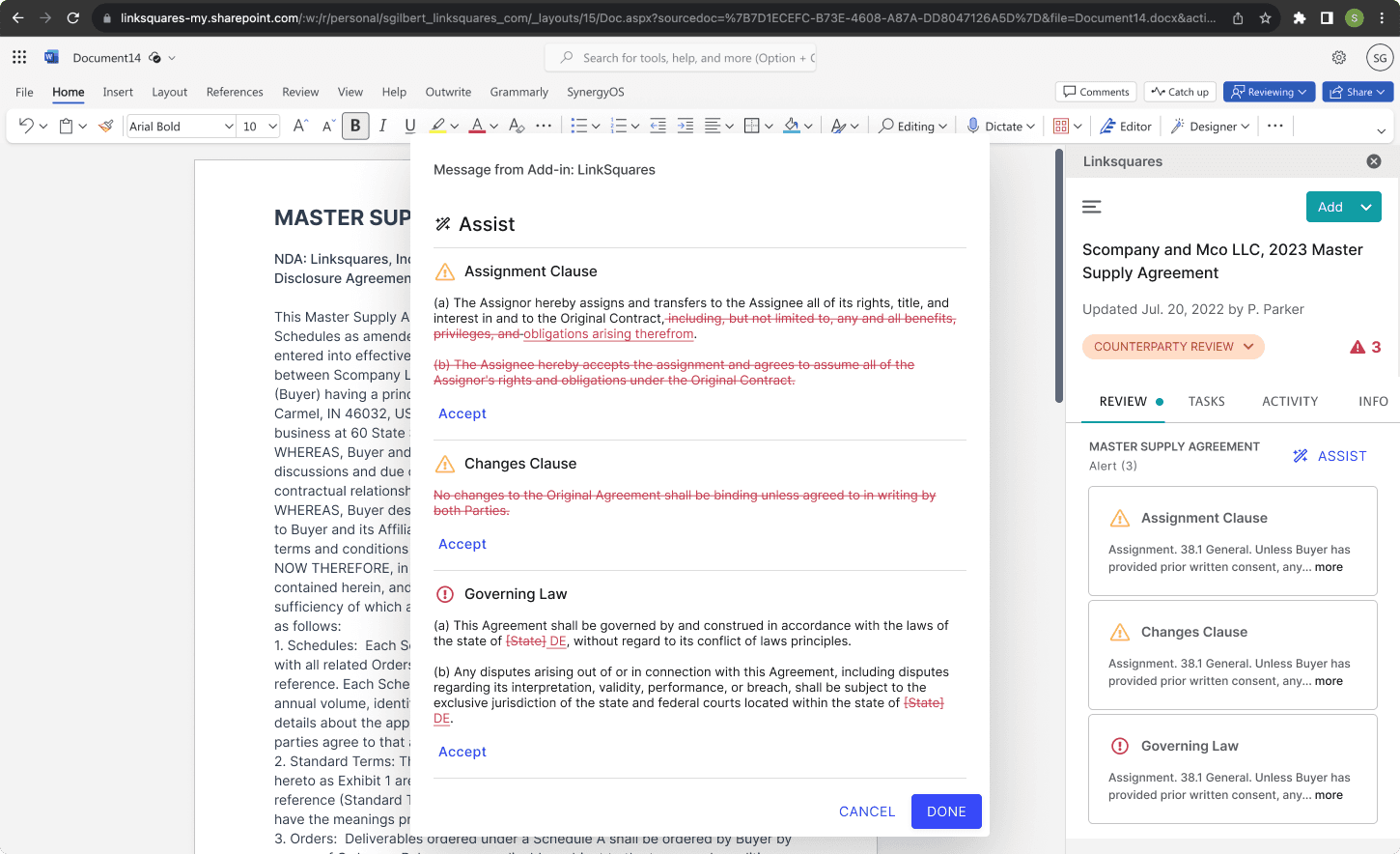Click the Dictate microphone icon
The height and width of the screenshot is (854, 1400).
click(973, 126)
